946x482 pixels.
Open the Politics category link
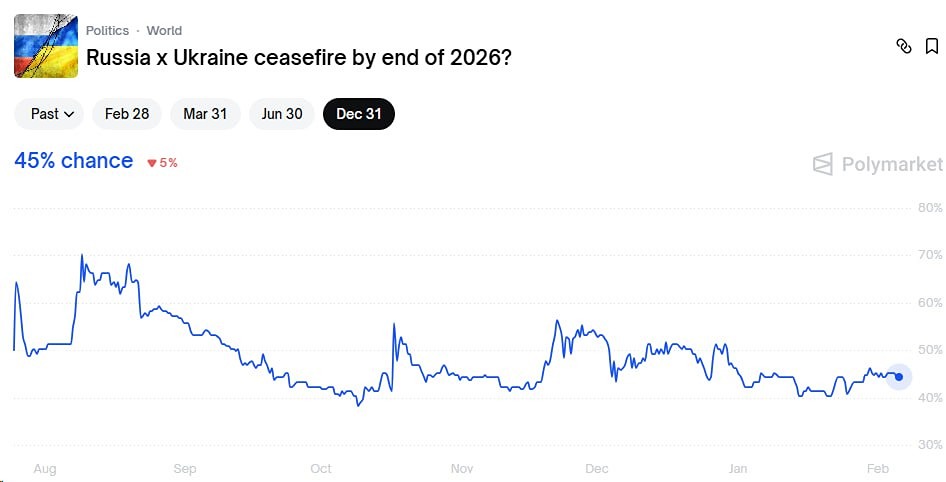coord(107,30)
